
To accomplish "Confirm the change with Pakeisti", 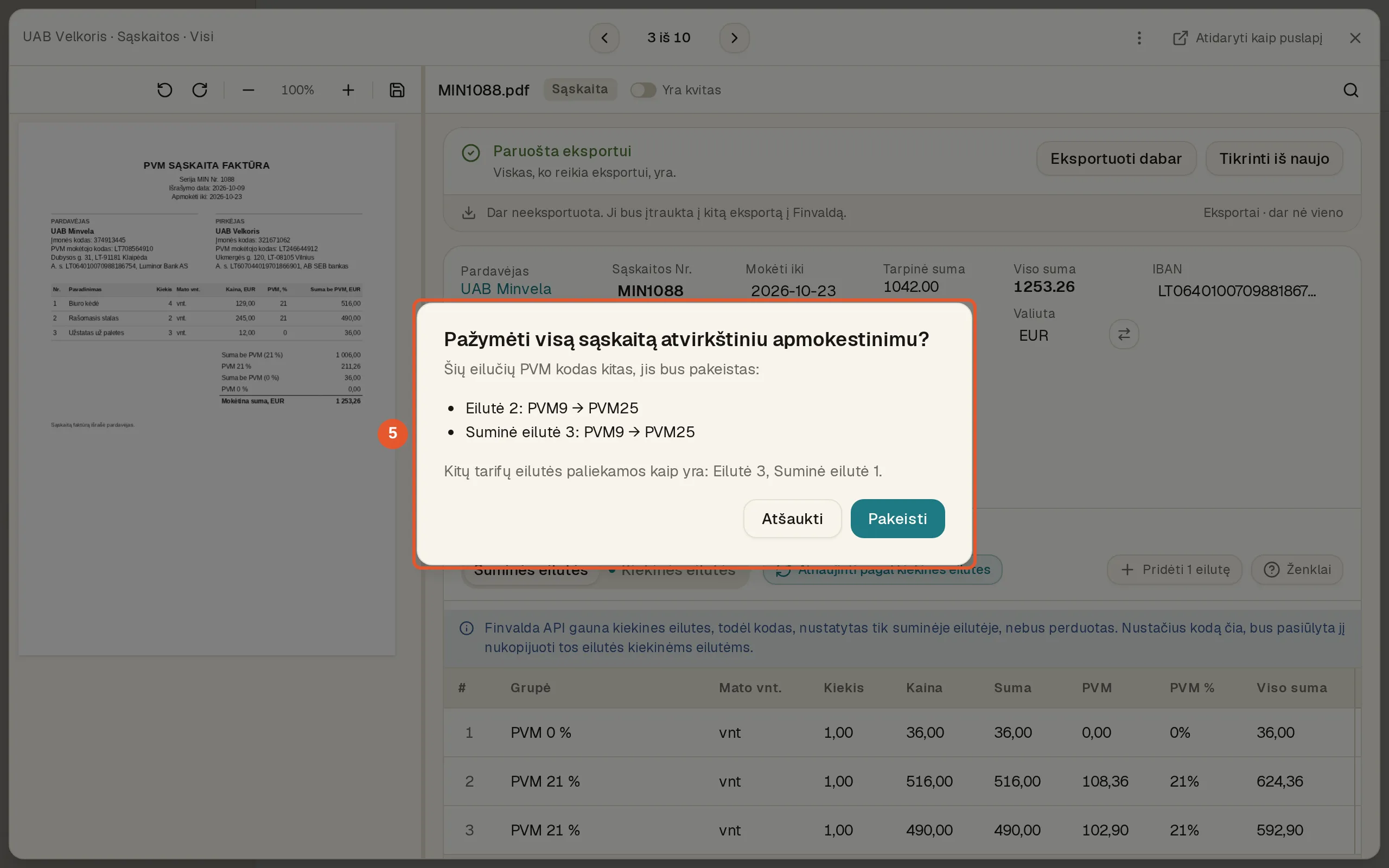I will click(x=897, y=519).
